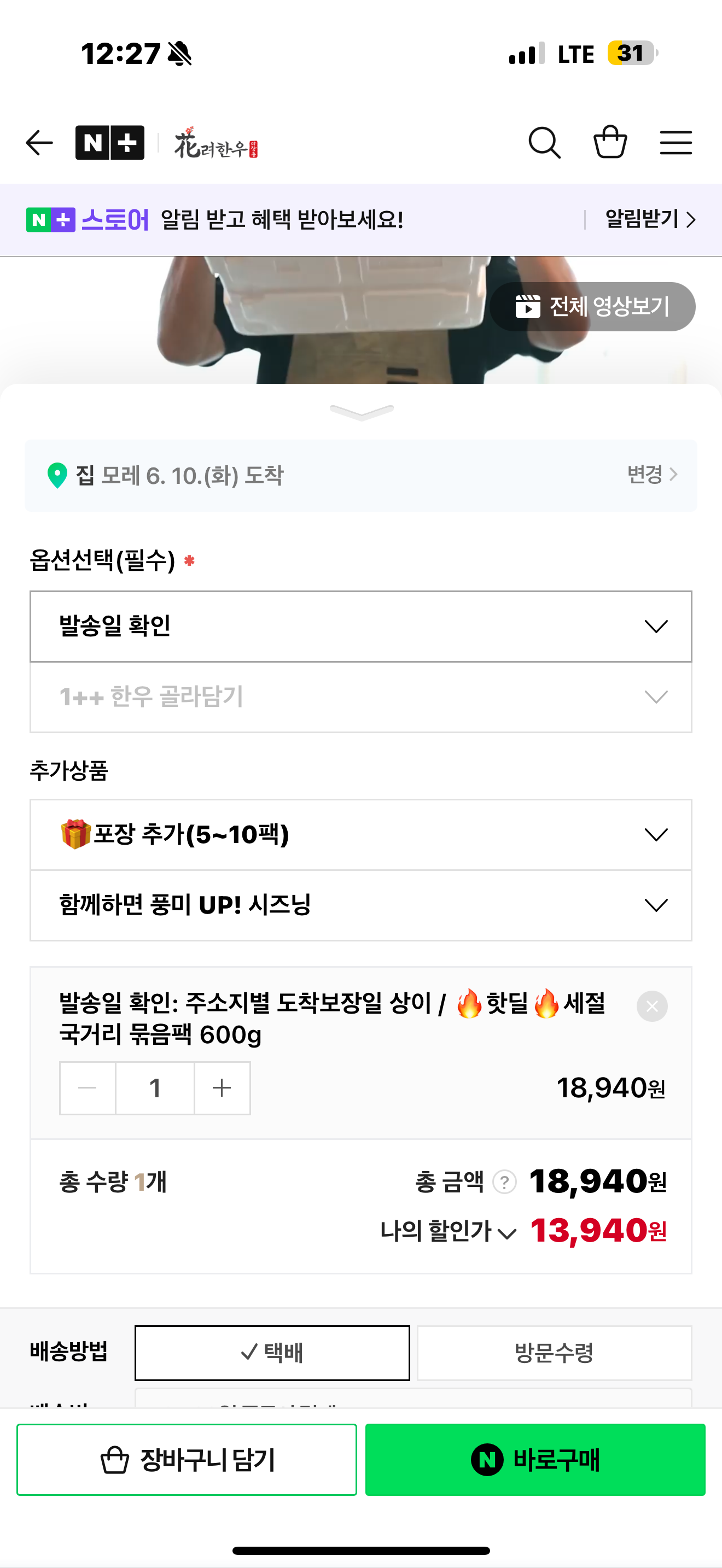The height and width of the screenshot is (1568, 722).
Task: Tap the search magnifier icon
Action: (544, 143)
